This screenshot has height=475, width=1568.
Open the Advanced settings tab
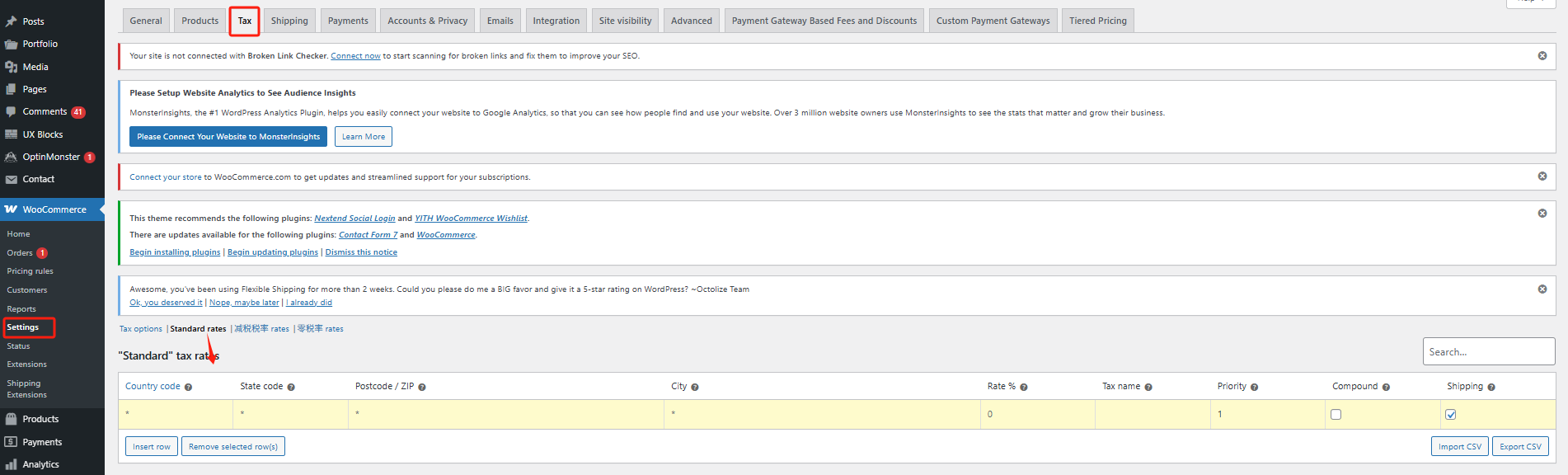[692, 21]
